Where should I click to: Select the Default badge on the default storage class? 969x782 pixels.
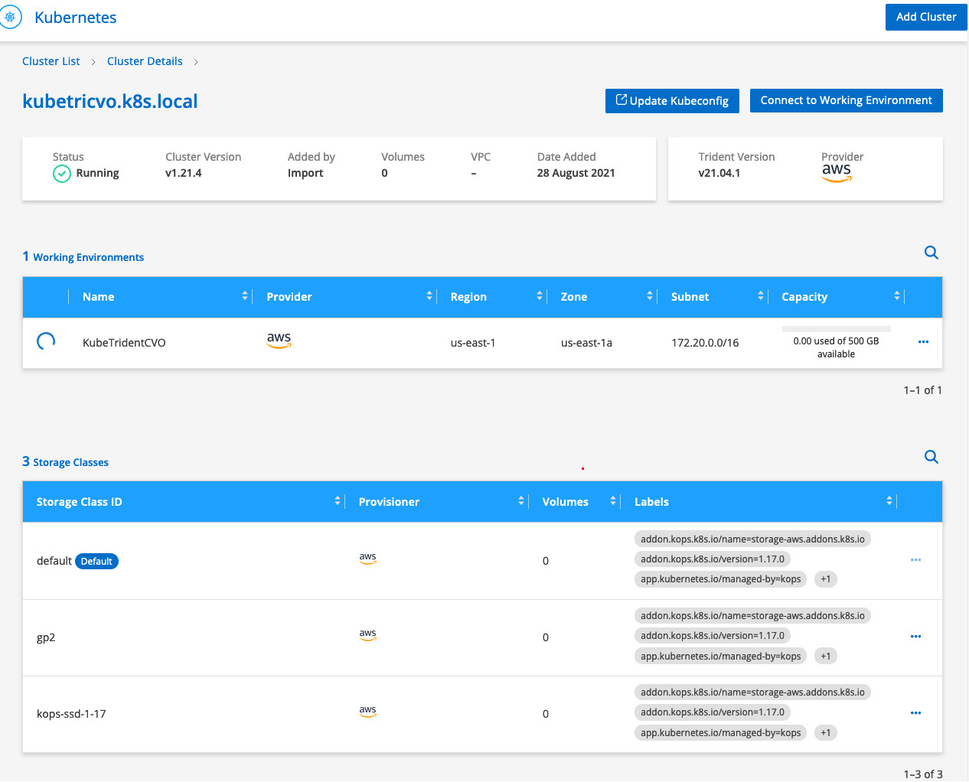point(97,561)
